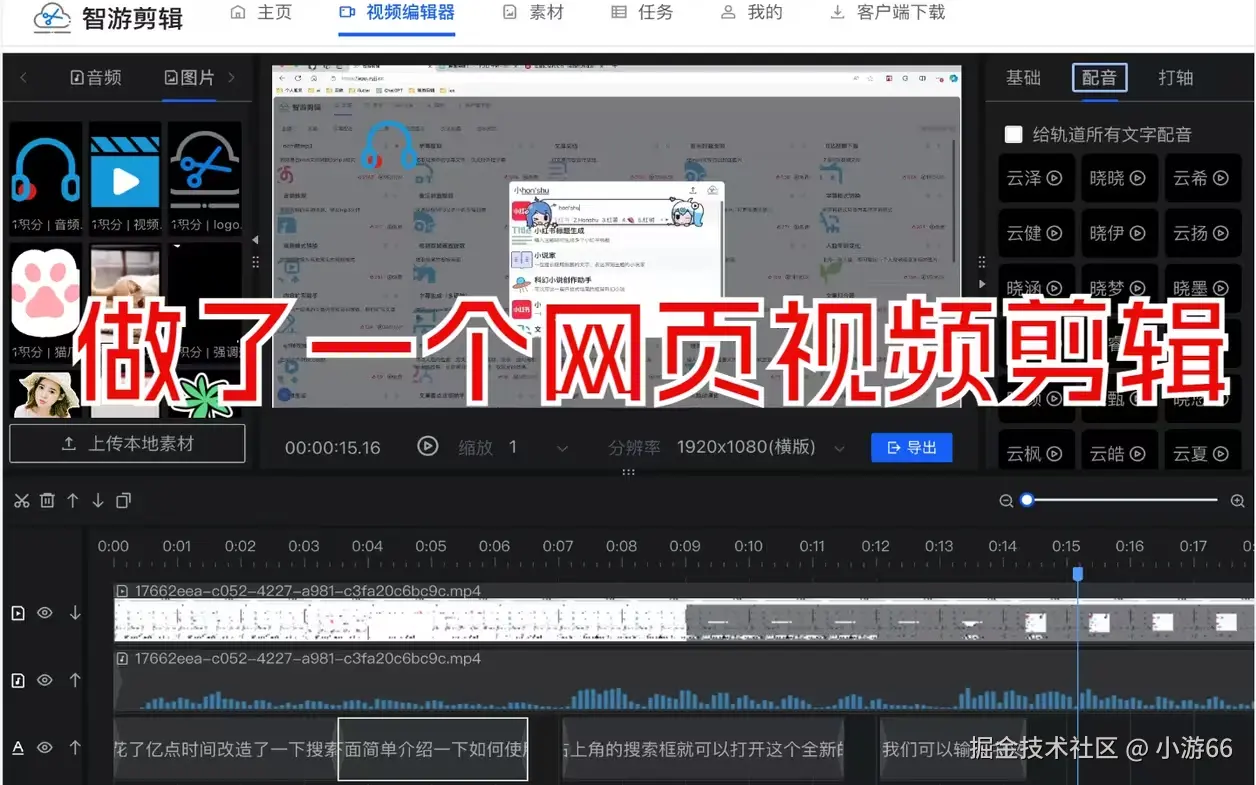The image size is (1256, 785).
Task: Click the move-down arrow in timeline toolbar
Action: tap(98, 500)
